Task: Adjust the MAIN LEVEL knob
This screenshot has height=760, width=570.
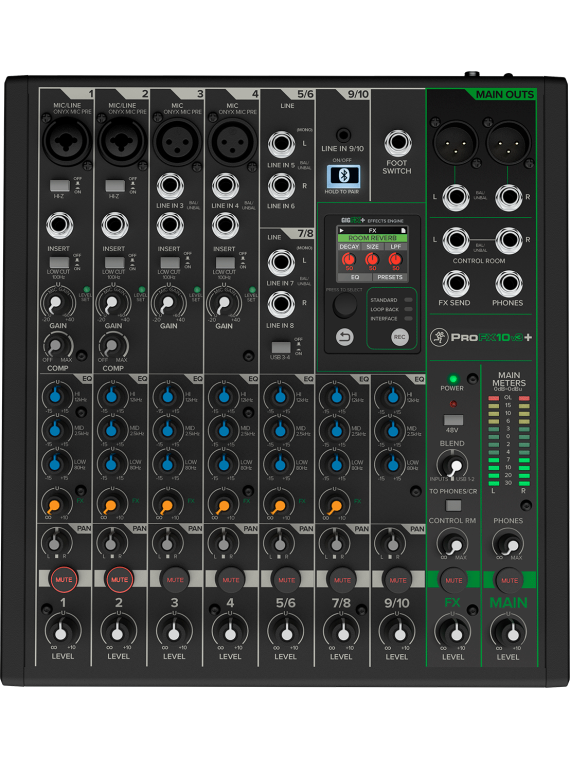Action: (x=508, y=632)
